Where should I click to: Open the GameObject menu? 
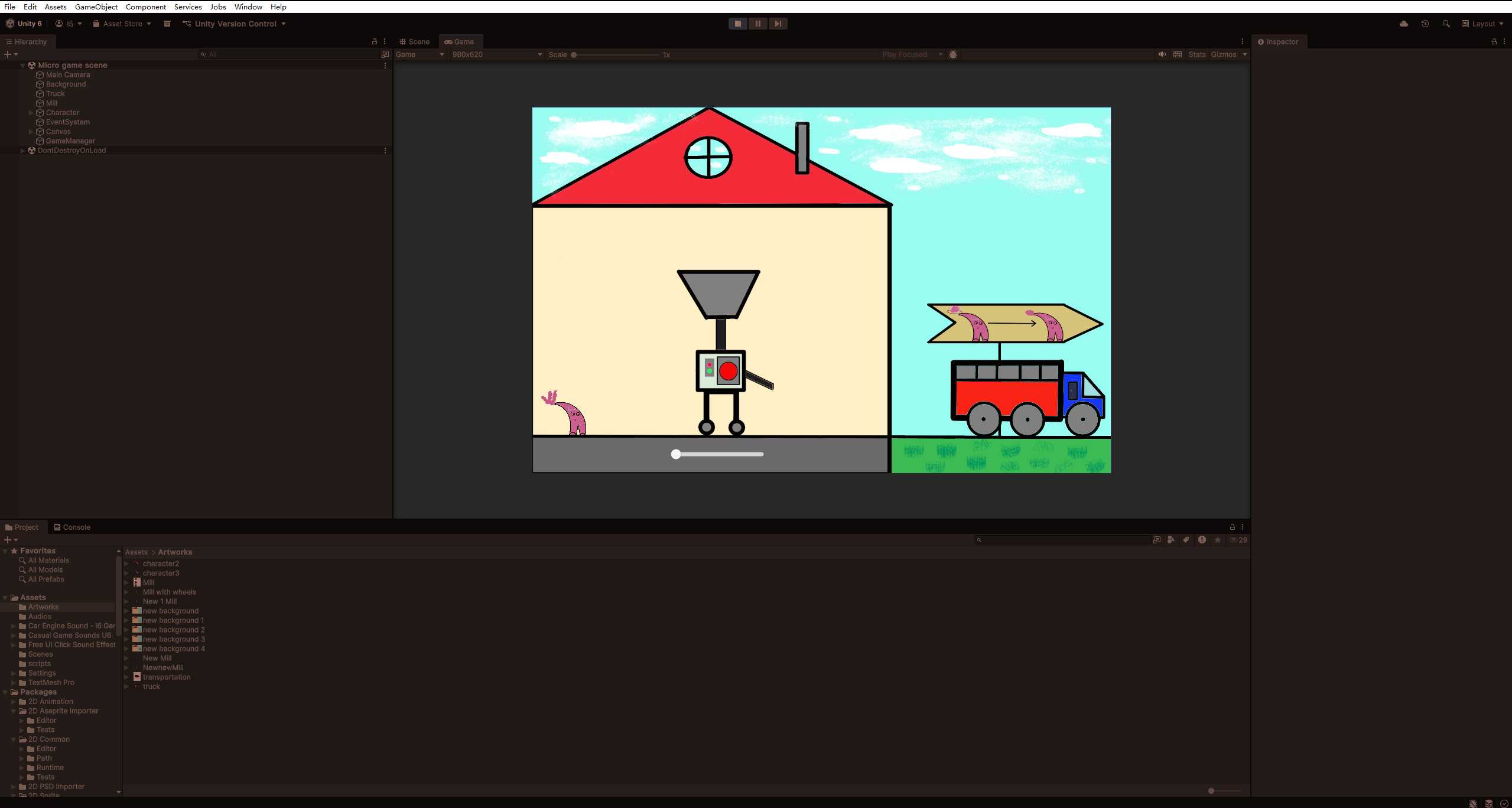[x=96, y=7]
